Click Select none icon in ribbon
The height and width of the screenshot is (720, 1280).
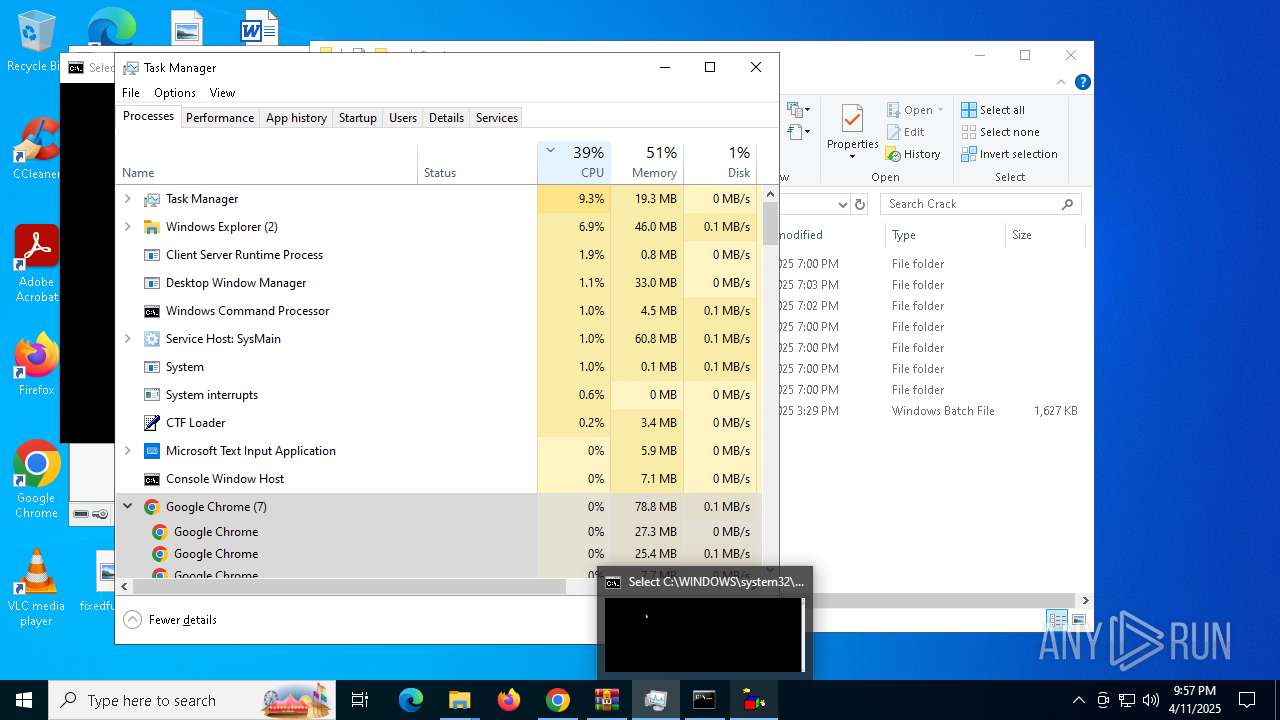coord(969,132)
